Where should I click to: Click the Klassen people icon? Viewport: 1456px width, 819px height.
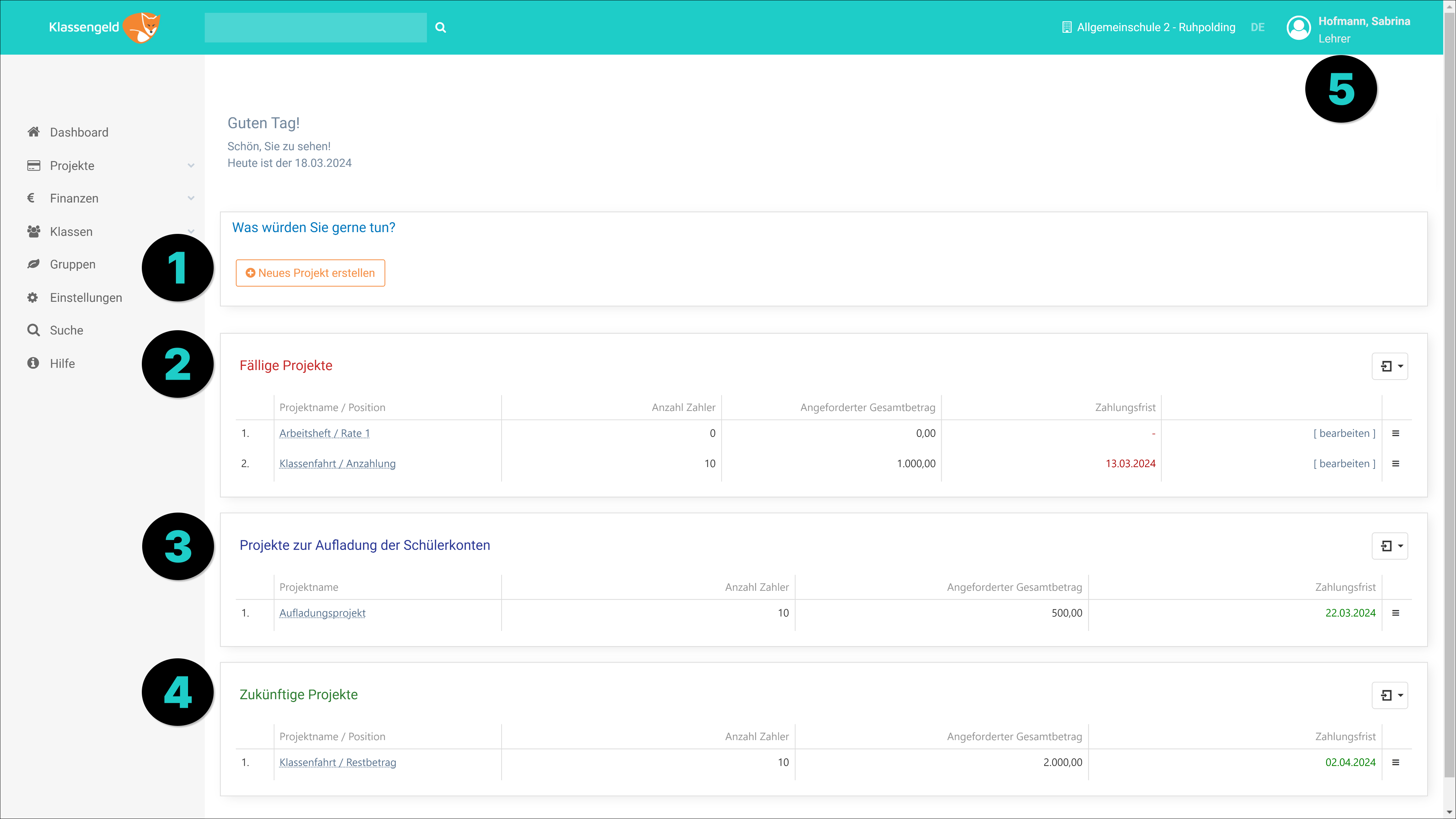click(x=33, y=231)
